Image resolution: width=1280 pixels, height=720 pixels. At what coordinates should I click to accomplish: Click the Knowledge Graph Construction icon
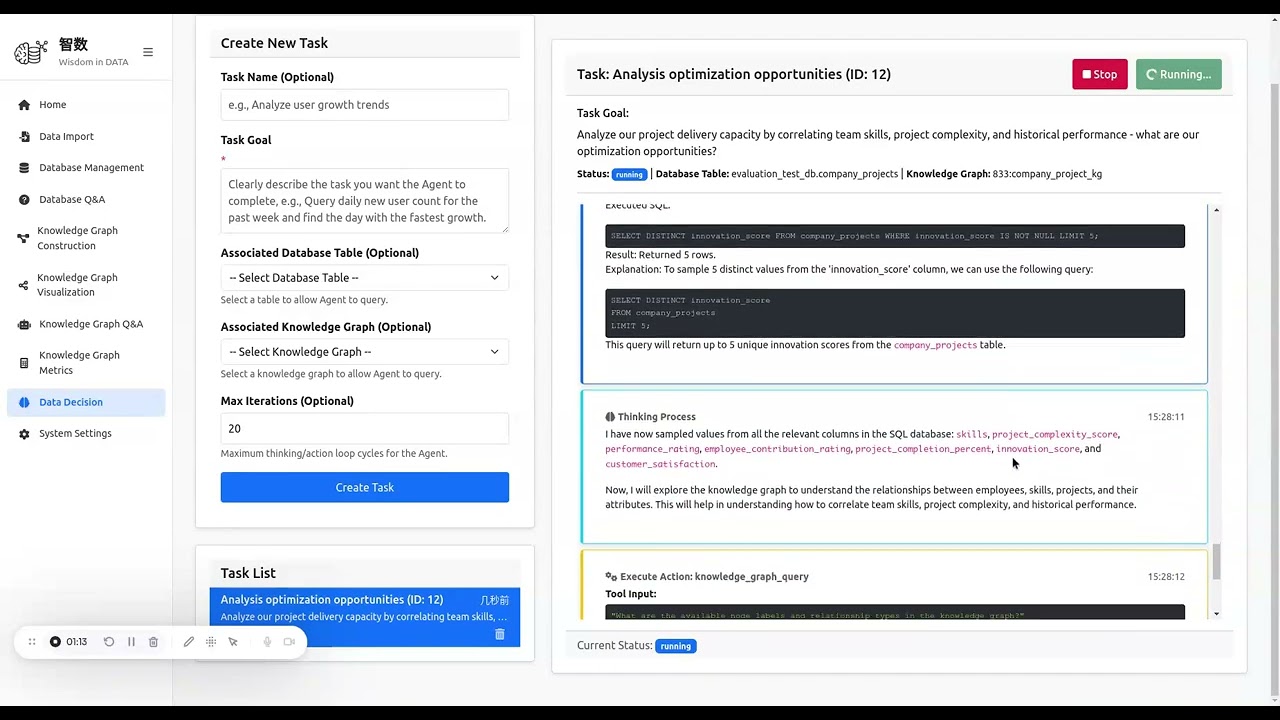[x=24, y=238]
